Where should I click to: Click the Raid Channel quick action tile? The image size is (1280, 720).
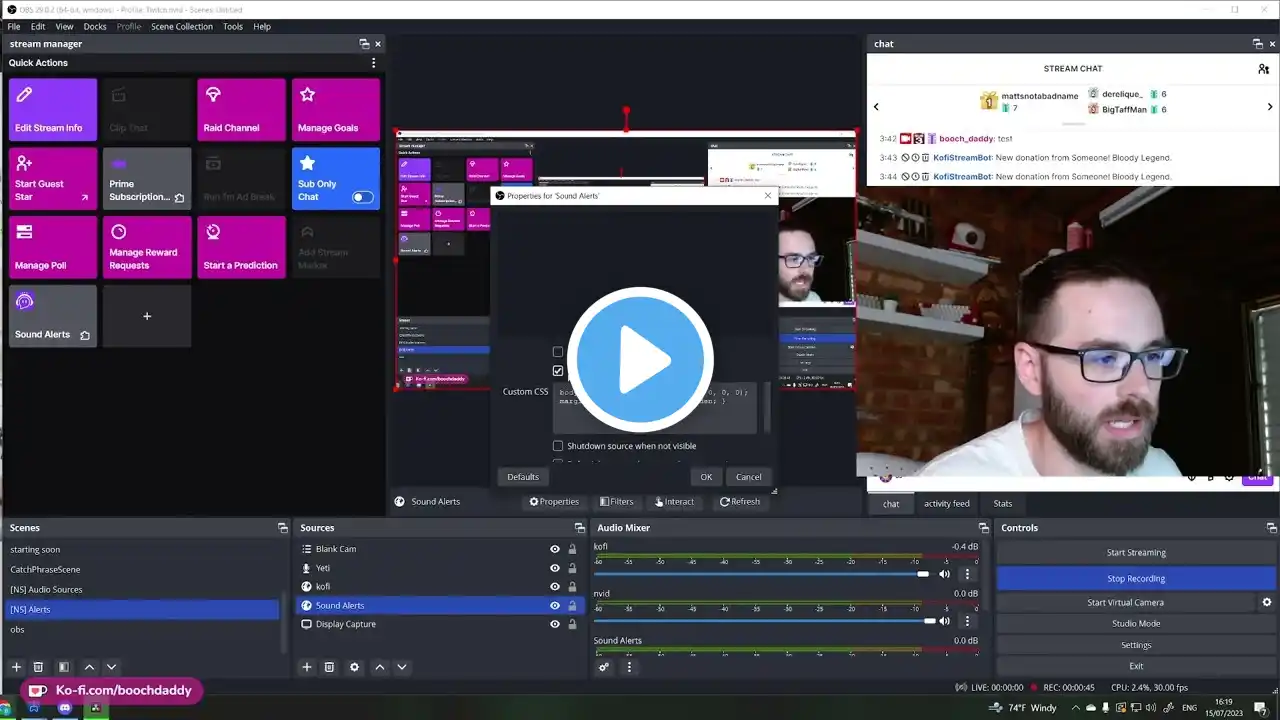(241, 110)
